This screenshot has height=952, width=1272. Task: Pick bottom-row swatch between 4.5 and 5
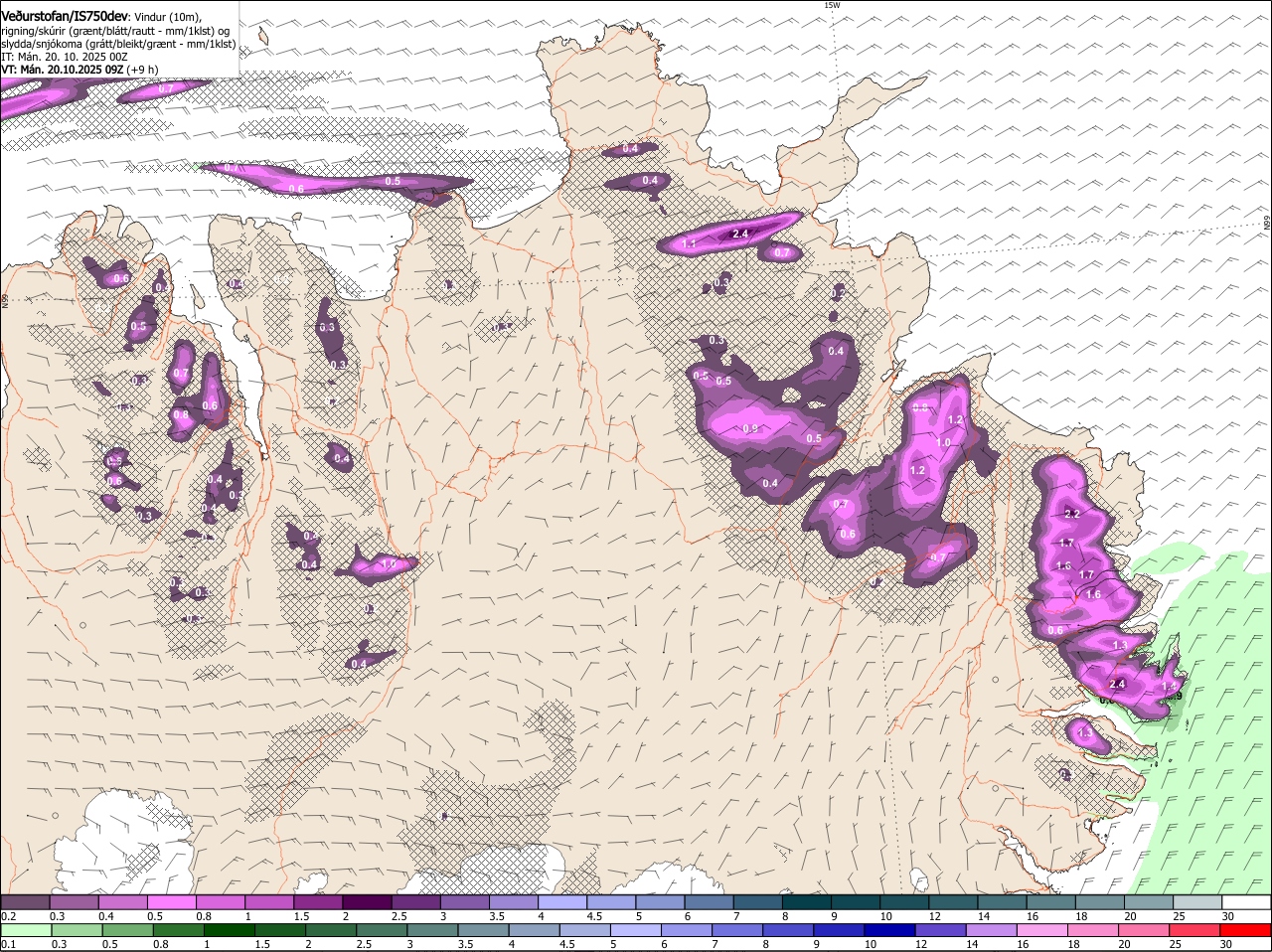(x=587, y=930)
